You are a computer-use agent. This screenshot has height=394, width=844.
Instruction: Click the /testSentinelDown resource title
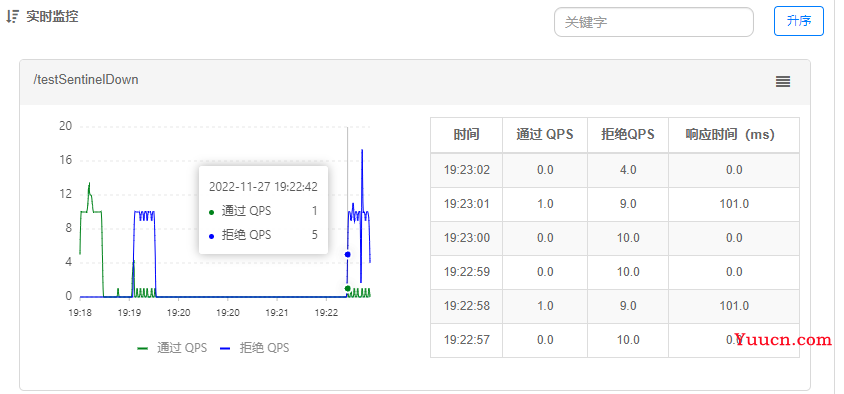click(86, 80)
